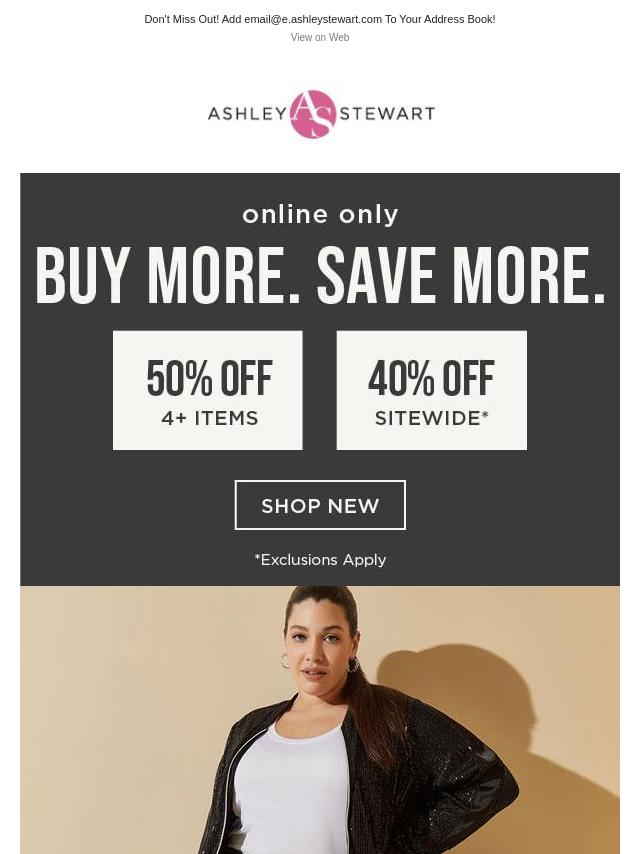
Task: Click the *Exclusions Apply note
Action: (320, 559)
